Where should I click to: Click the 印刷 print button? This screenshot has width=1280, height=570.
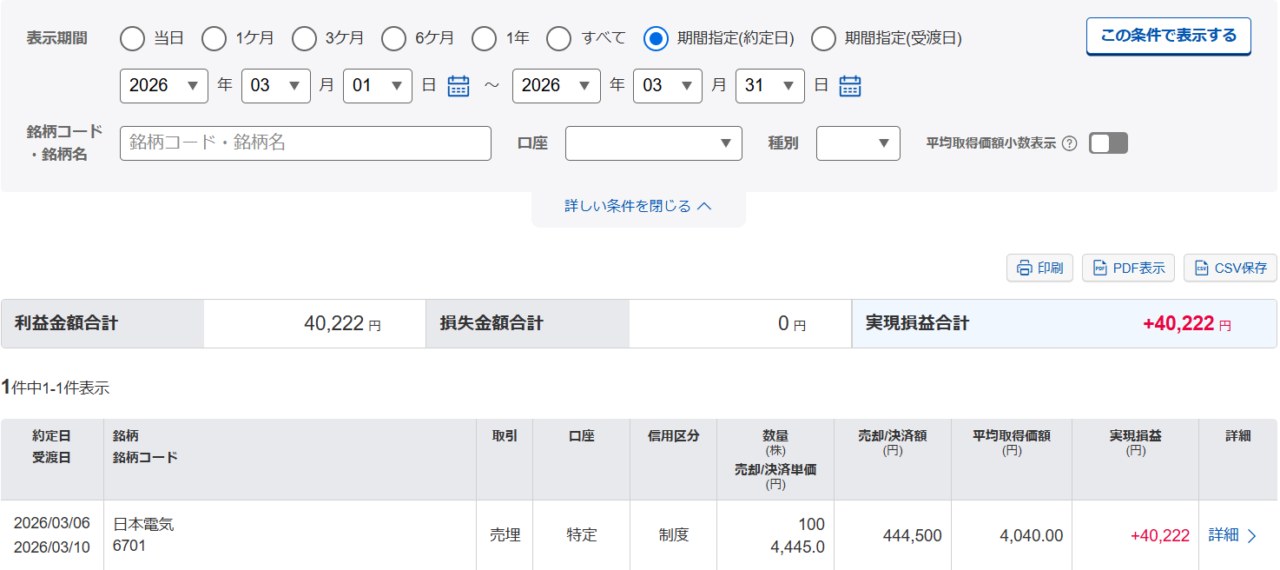pyautogui.click(x=1040, y=268)
